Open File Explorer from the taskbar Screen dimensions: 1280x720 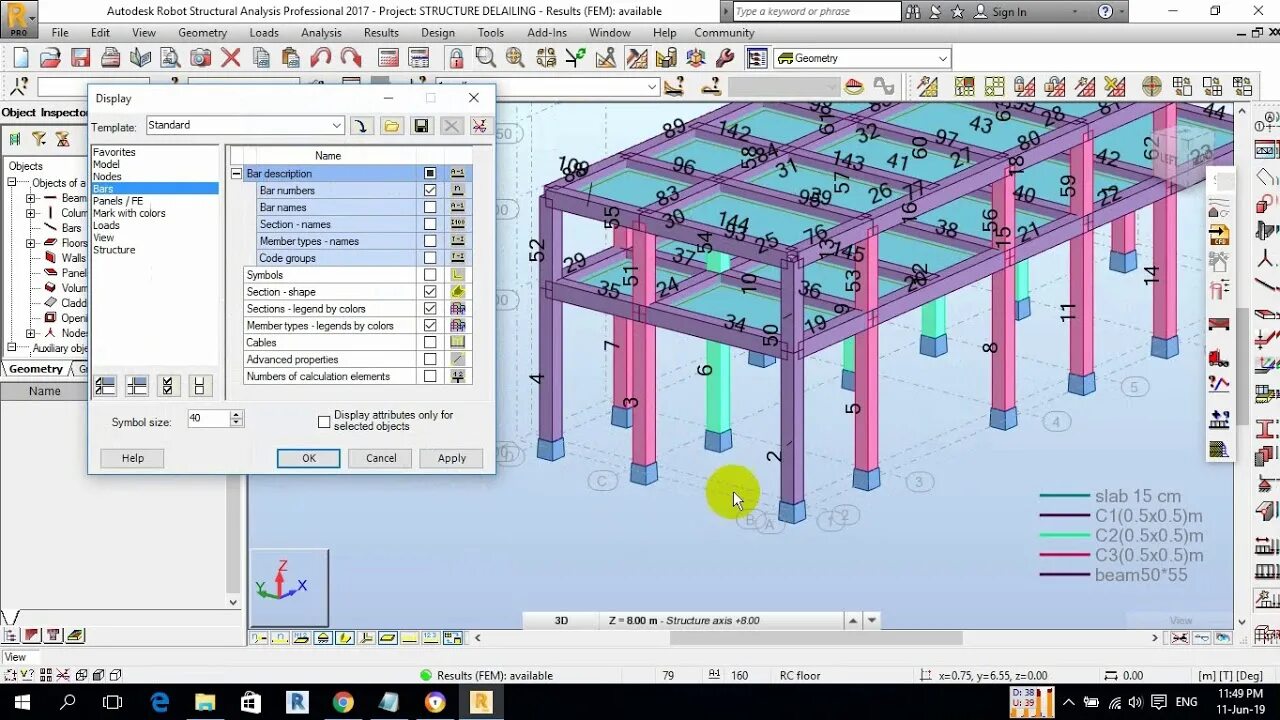click(205, 702)
